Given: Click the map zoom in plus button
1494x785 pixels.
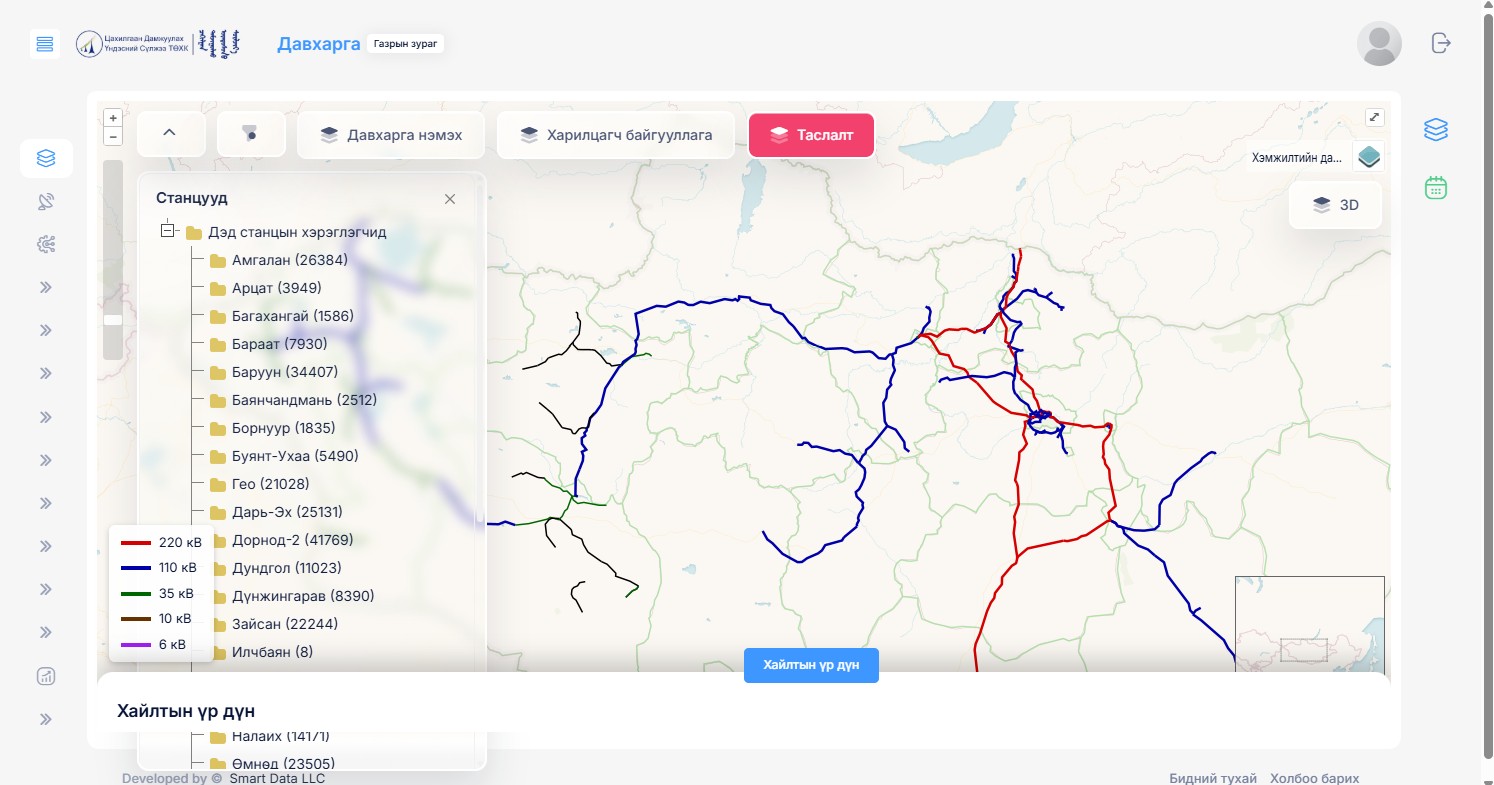Looking at the screenshot, I should [113, 118].
